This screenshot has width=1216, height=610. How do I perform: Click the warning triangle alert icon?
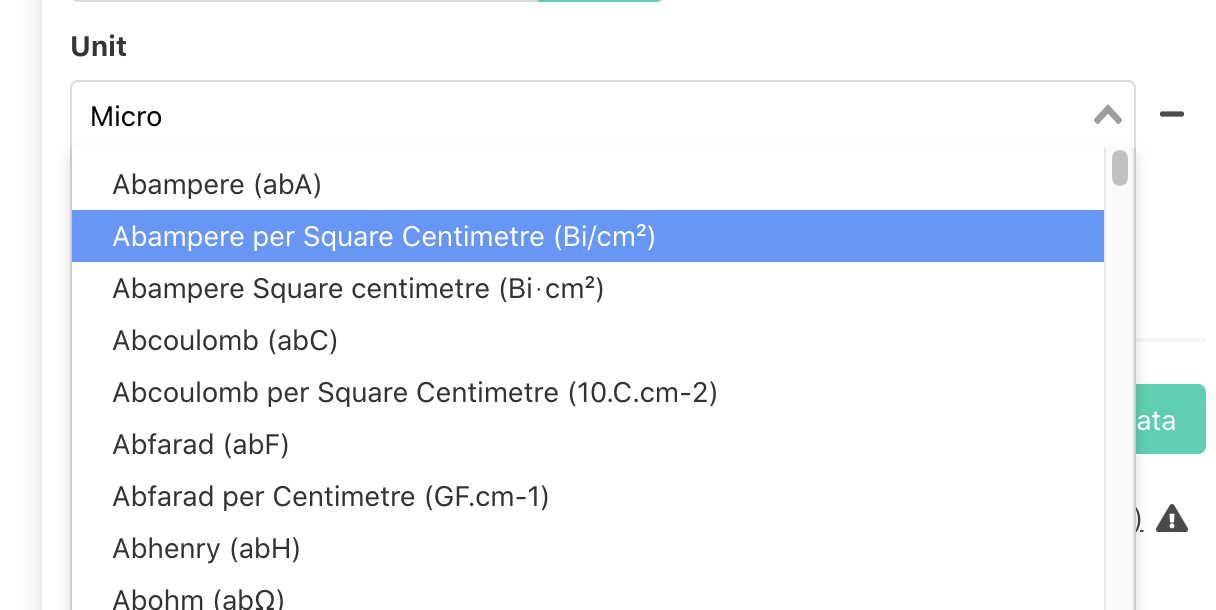(1173, 518)
